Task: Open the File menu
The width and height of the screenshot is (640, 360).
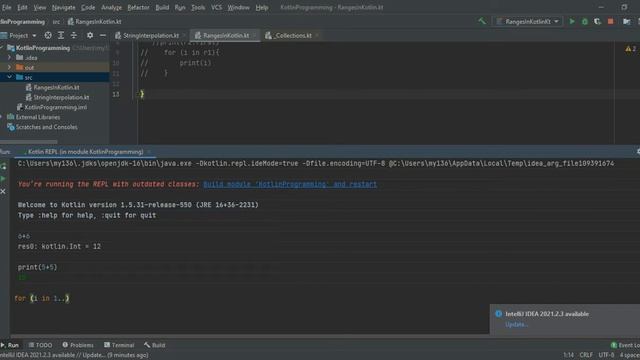Action: click(7, 7)
